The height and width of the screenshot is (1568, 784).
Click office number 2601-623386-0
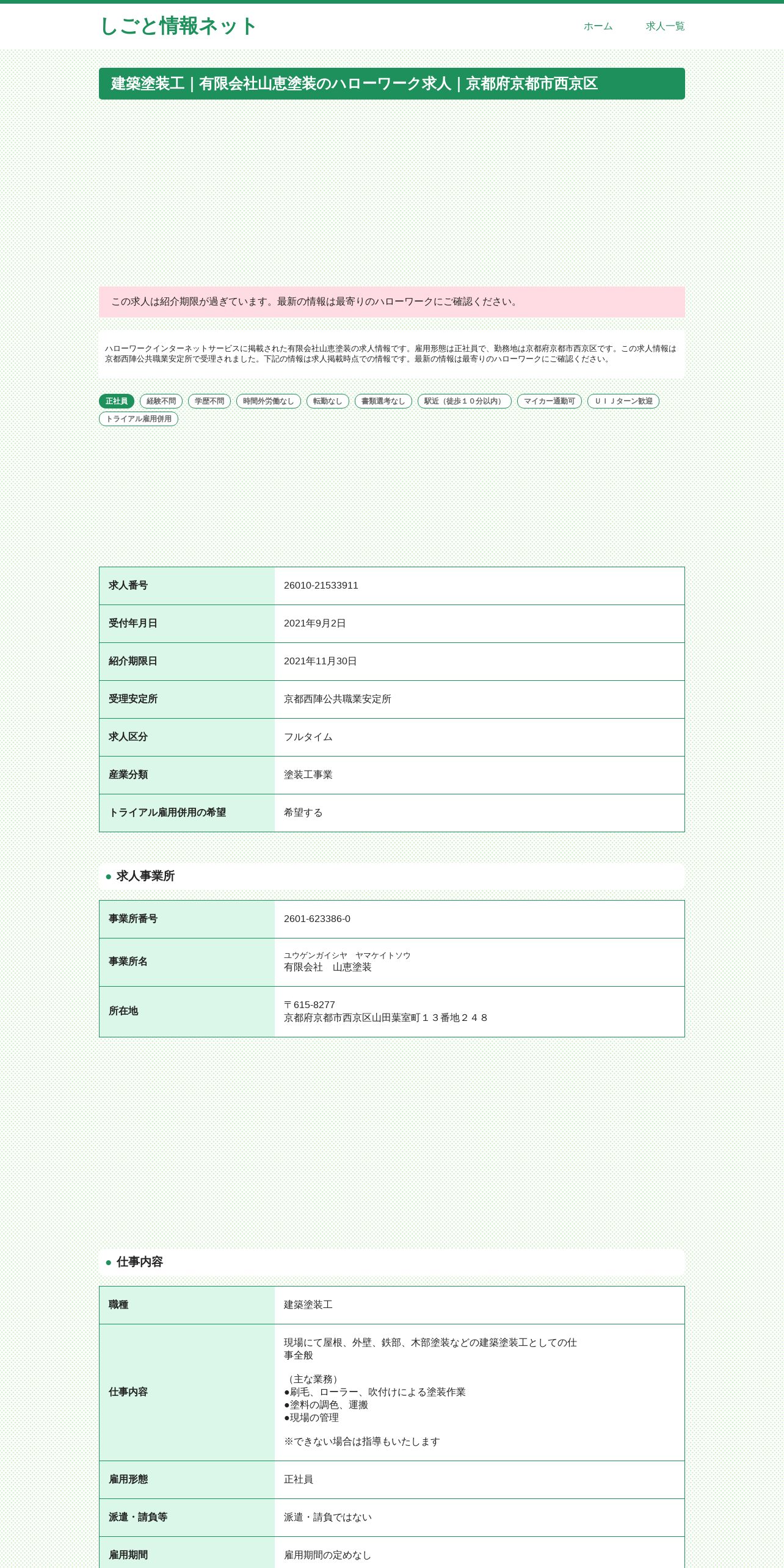(318, 919)
